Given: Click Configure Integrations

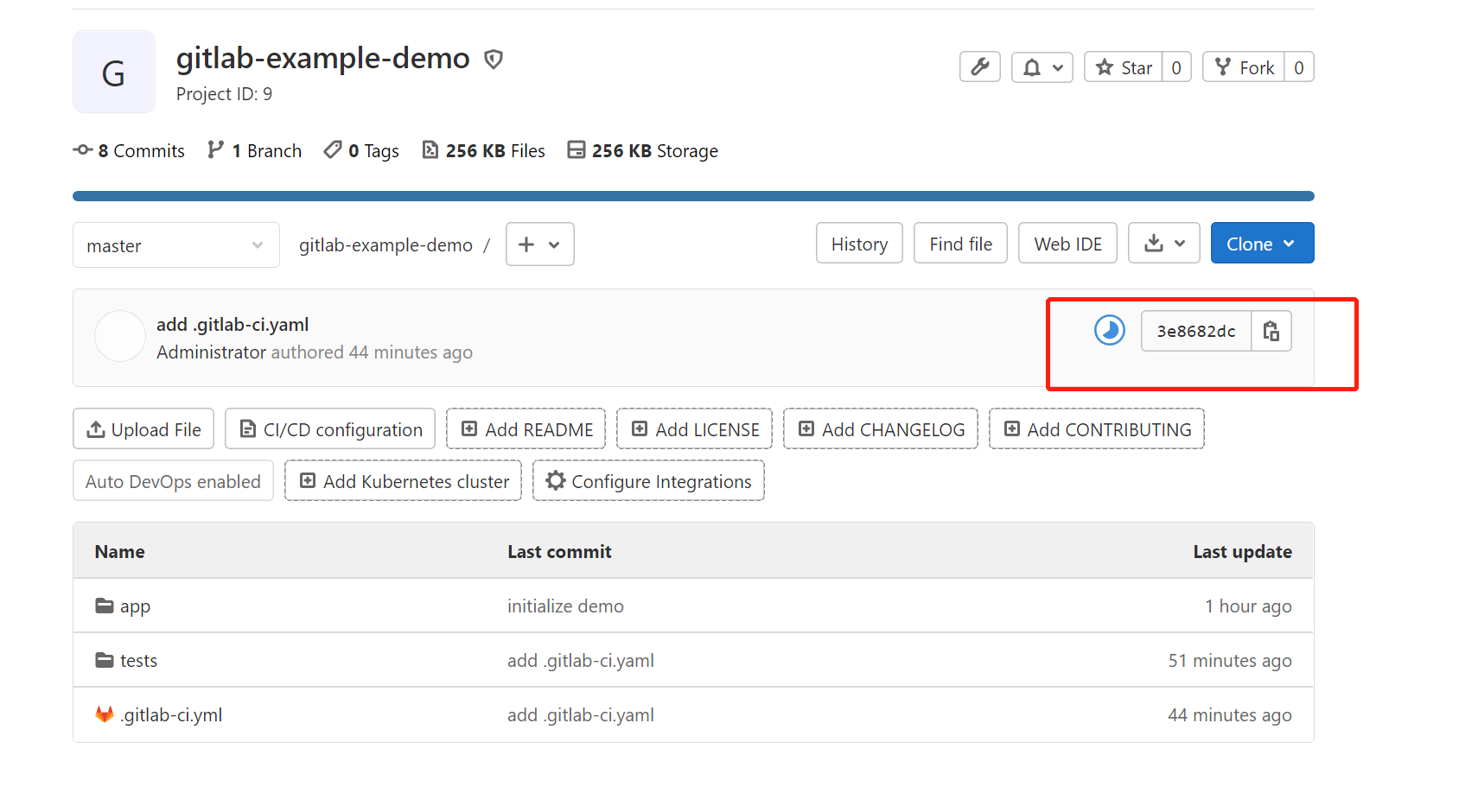Looking at the screenshot, I should click(x=649, y=481).
